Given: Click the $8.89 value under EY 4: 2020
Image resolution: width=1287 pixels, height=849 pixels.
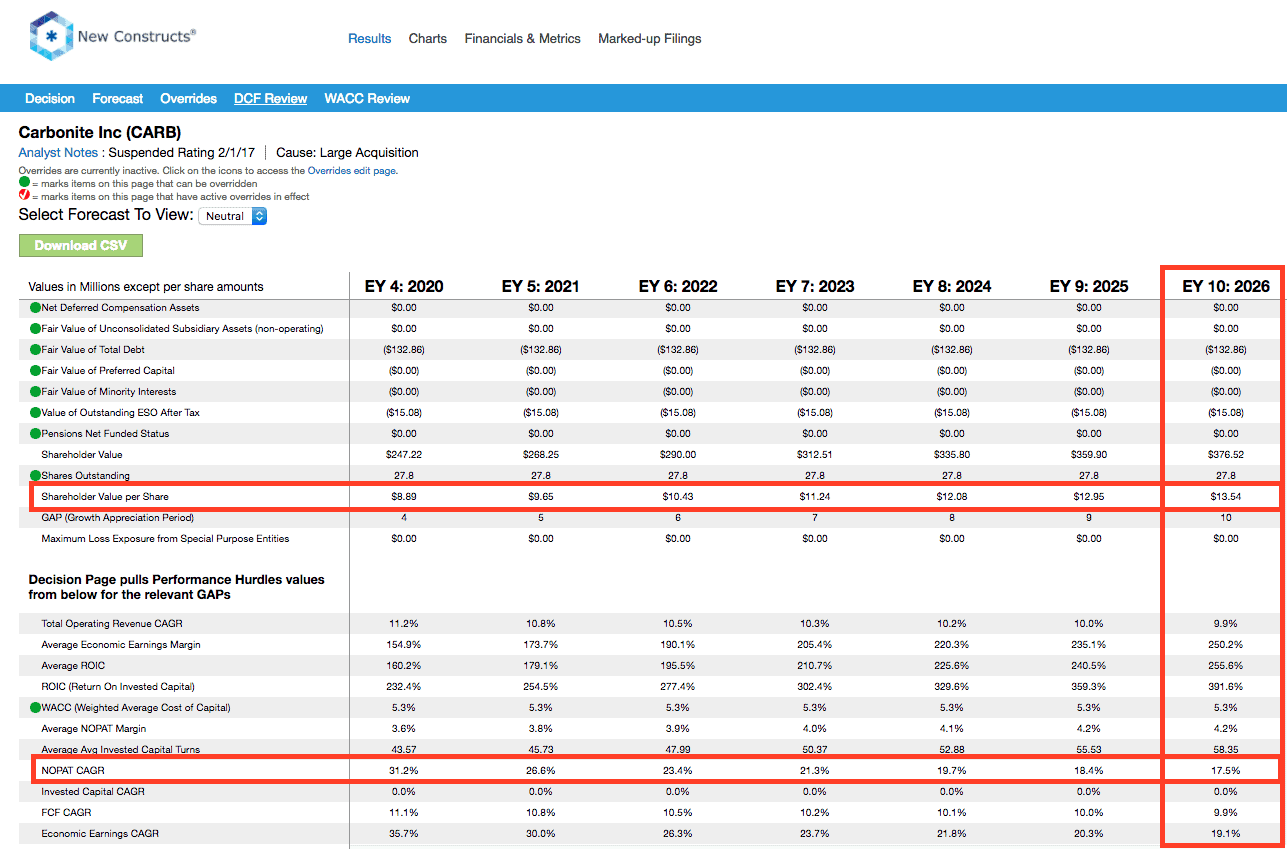Looking at the screenshot, I should pyautogui.click(x=404, y=497).
